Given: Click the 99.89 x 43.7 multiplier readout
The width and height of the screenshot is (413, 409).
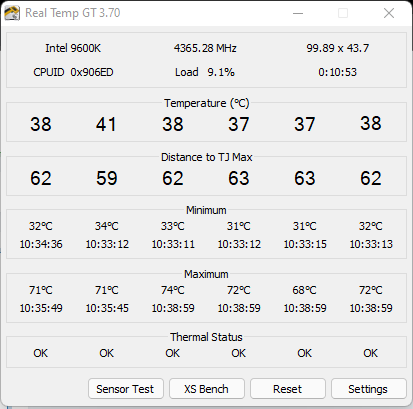Looking at the screenshot, I should click(x=338, y=48).
